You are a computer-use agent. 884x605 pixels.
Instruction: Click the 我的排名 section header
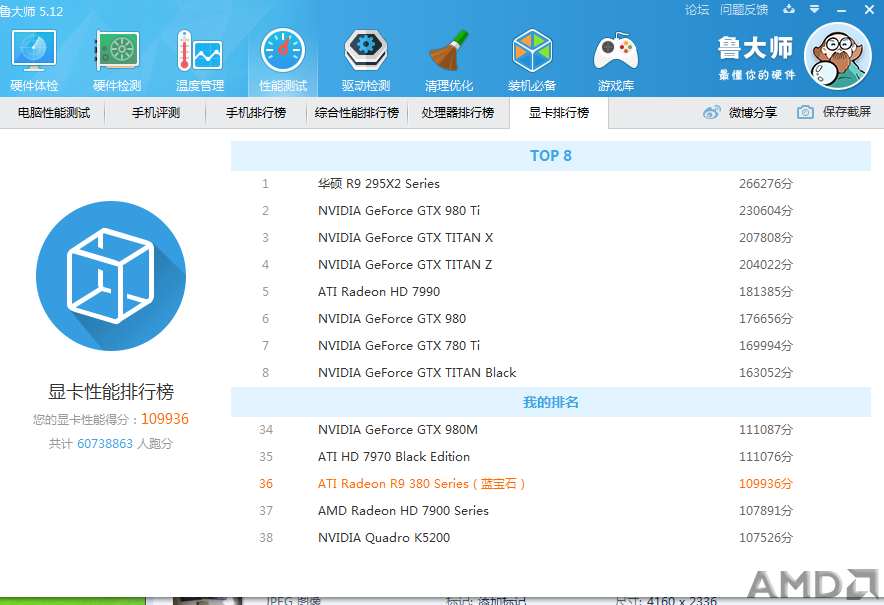(x=551, y=402)
